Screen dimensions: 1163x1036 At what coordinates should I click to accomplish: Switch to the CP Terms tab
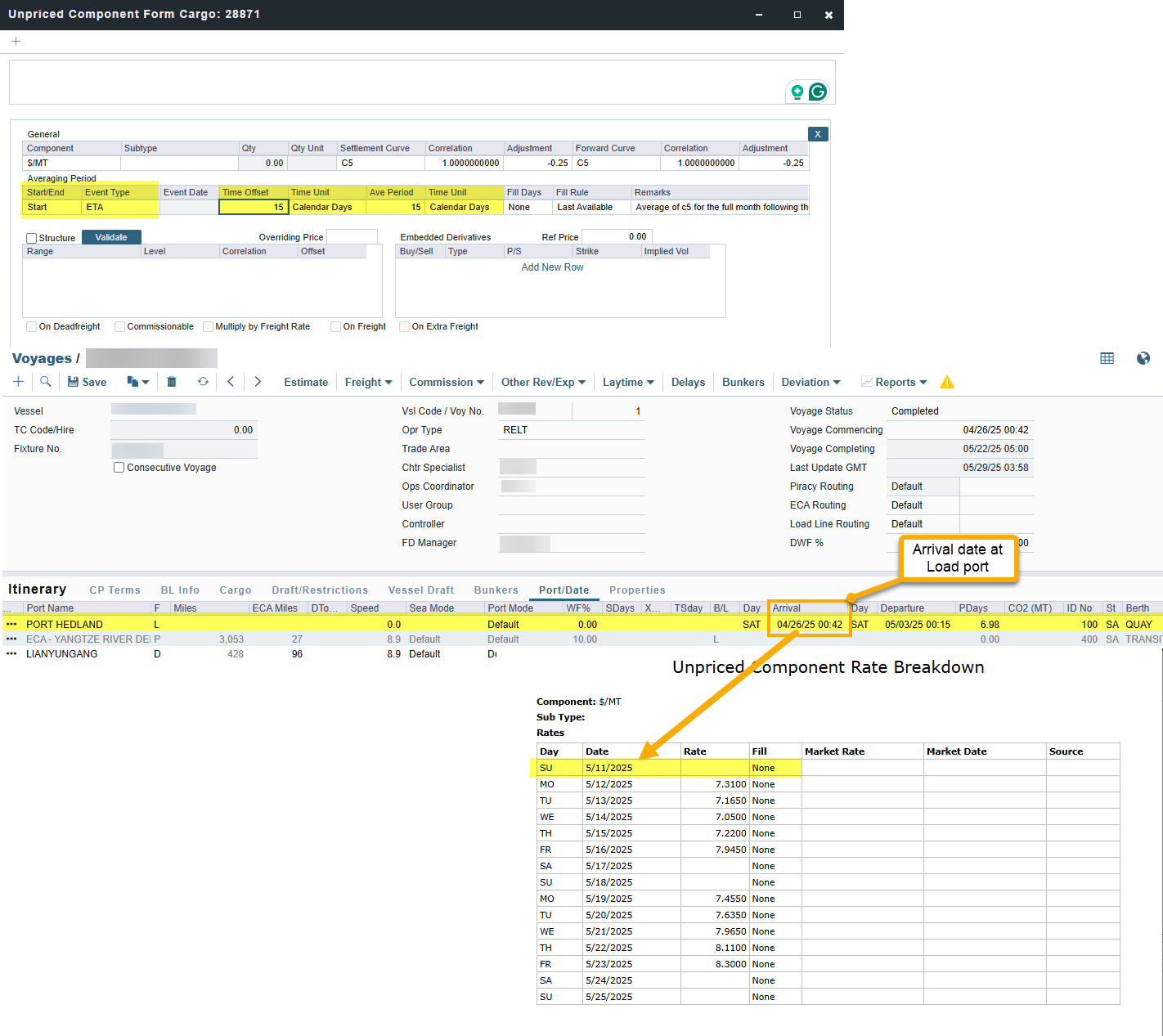[x=115, y=590]
